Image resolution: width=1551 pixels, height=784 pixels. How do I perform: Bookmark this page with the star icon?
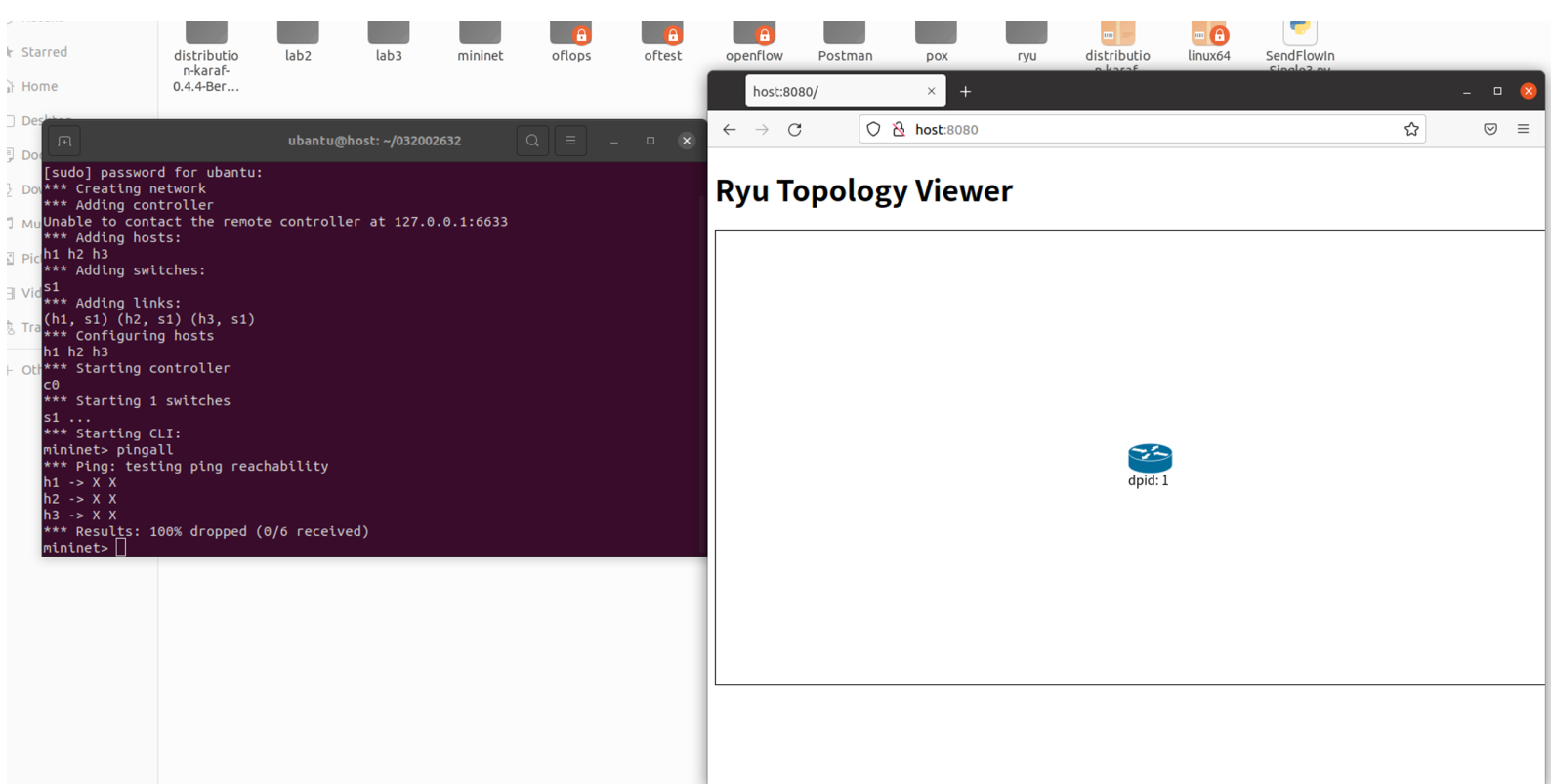pos(1411,129)
